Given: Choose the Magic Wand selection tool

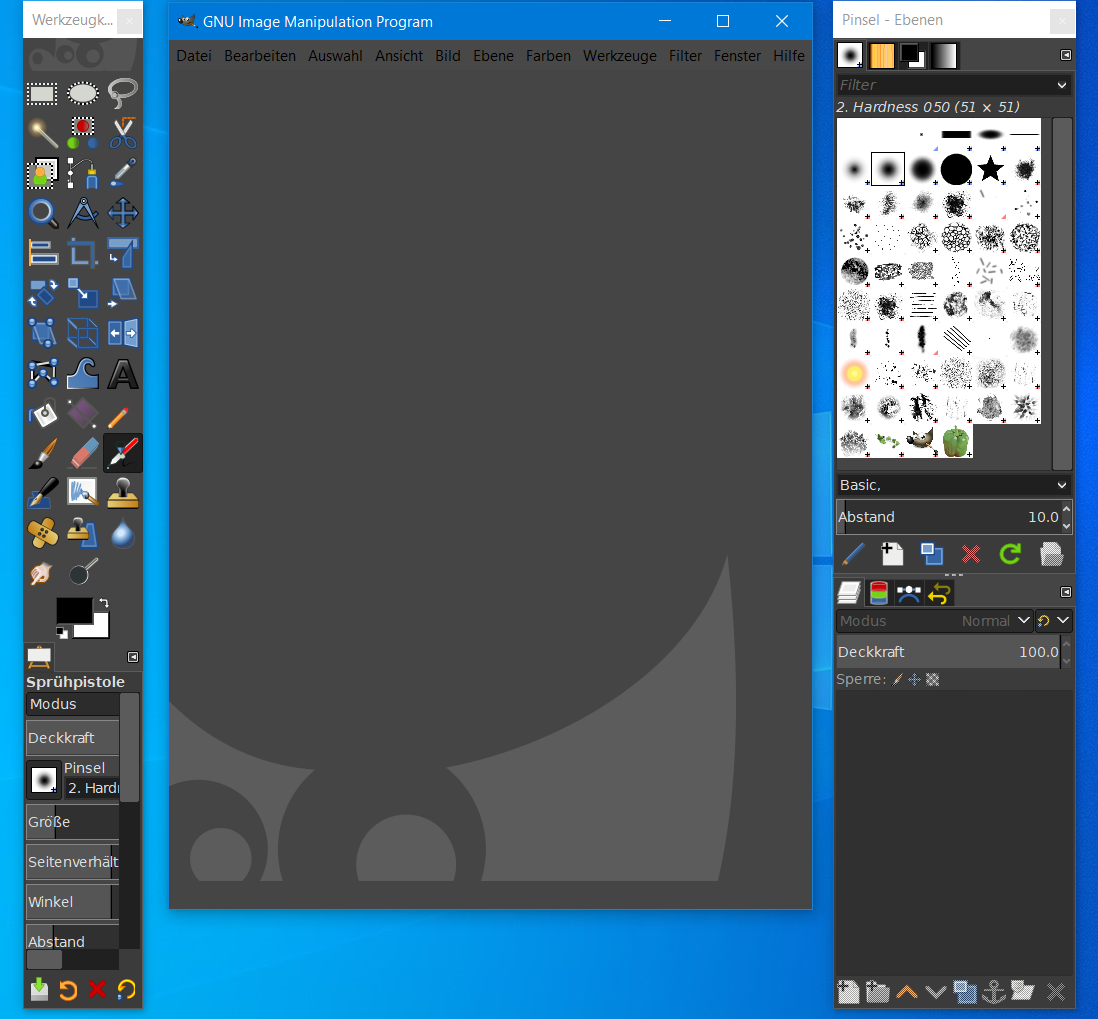Looking at the screenshot, I should coord(42,133).
